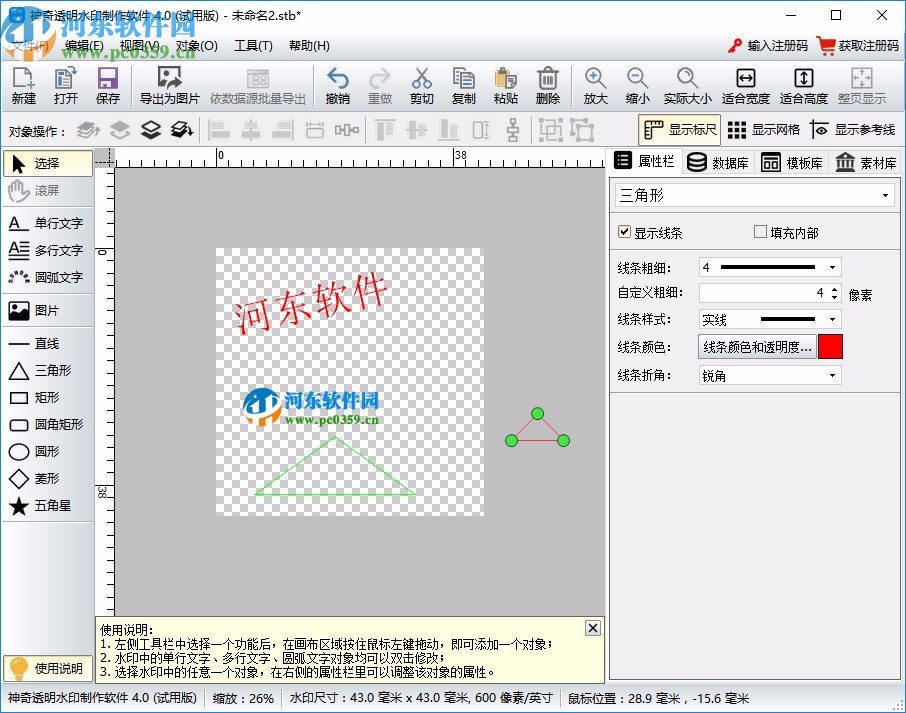Open a file with 打开 icon
Image resolution: width=906 pixels, height=713 pixels.
tap(65, 86)
